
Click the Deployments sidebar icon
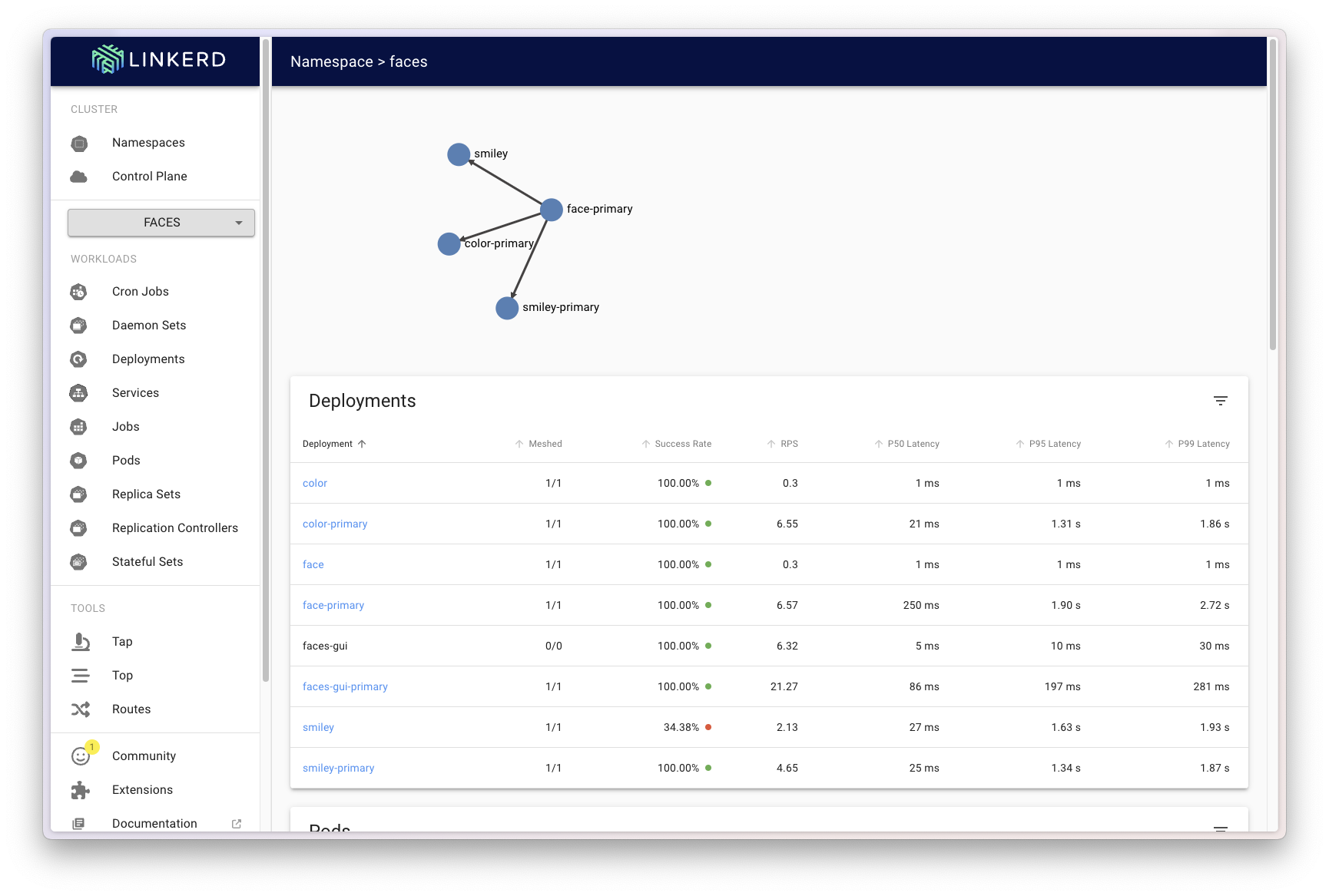click(x=79, y=359)
